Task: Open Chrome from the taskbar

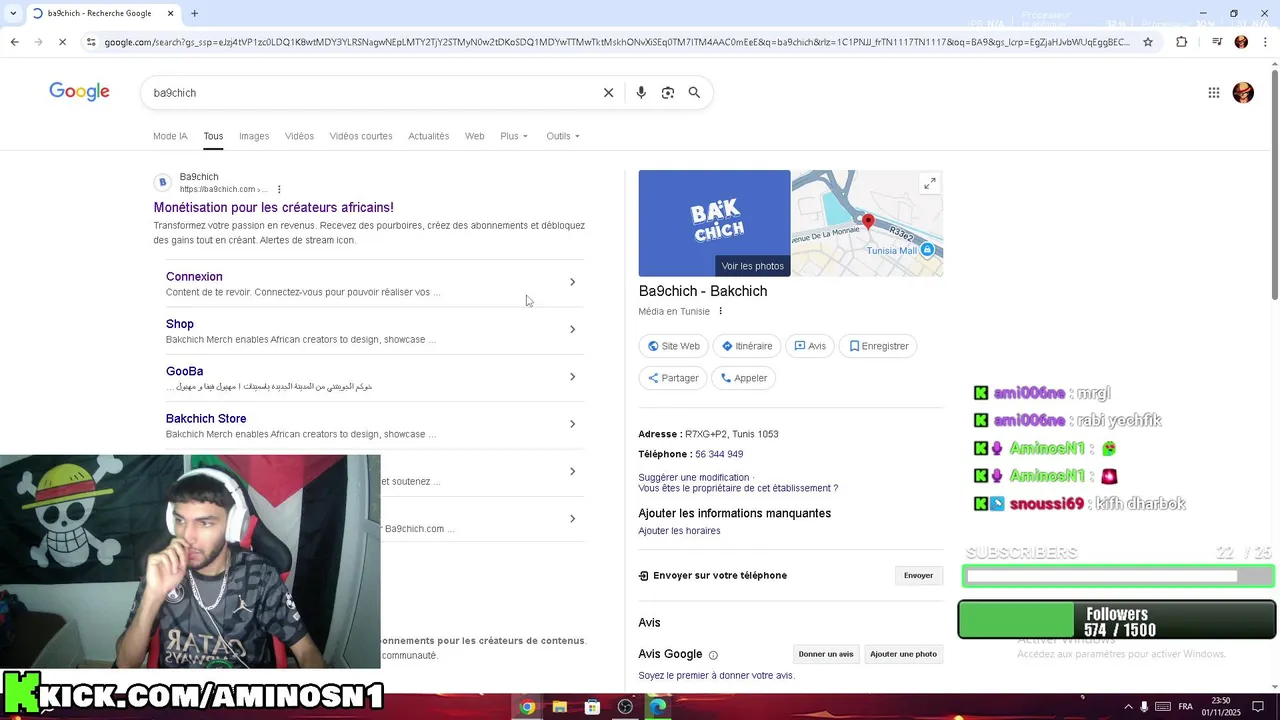Action: [x=527, y=707]
